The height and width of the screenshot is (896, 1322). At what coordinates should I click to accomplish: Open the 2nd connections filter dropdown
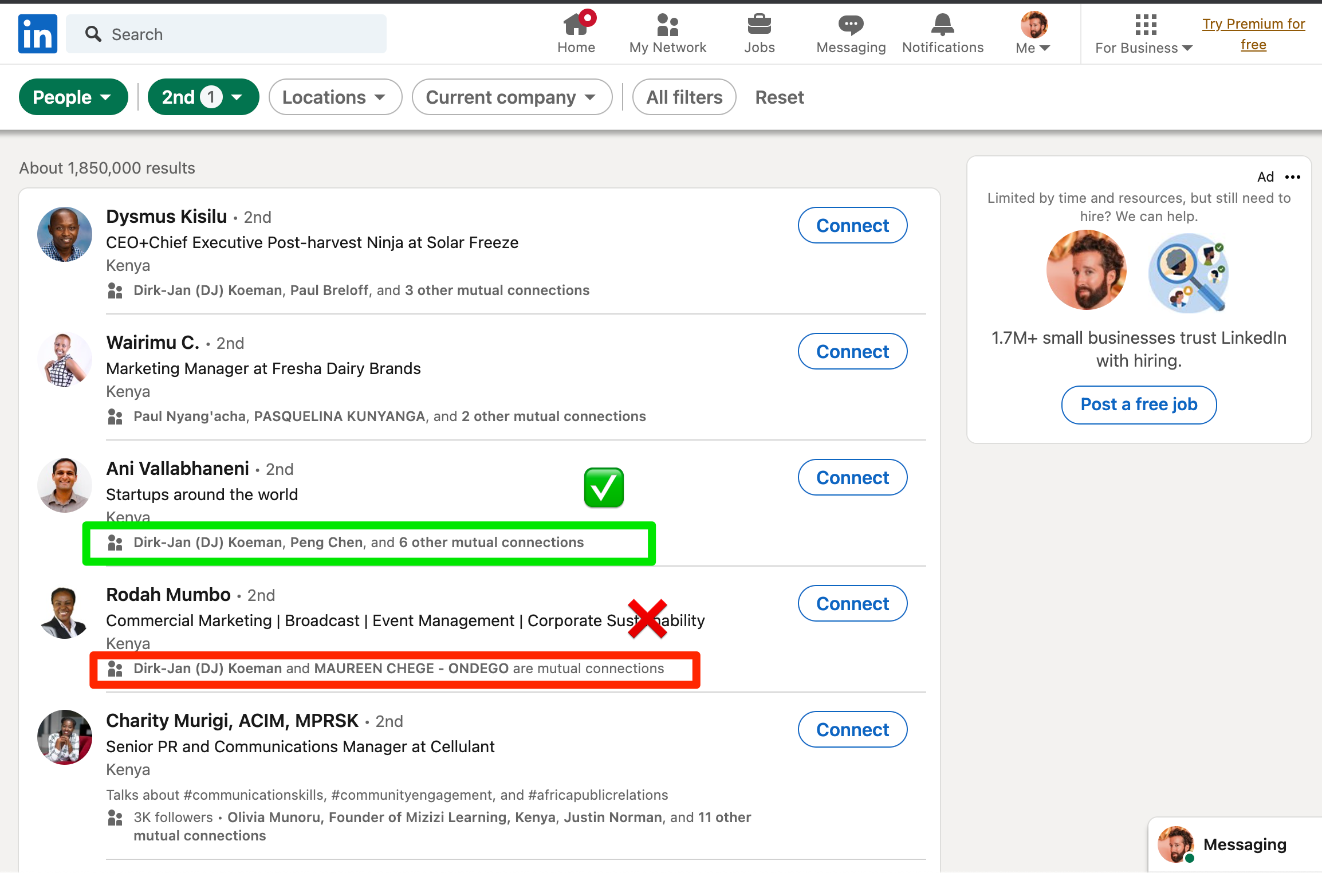[203, 97]
